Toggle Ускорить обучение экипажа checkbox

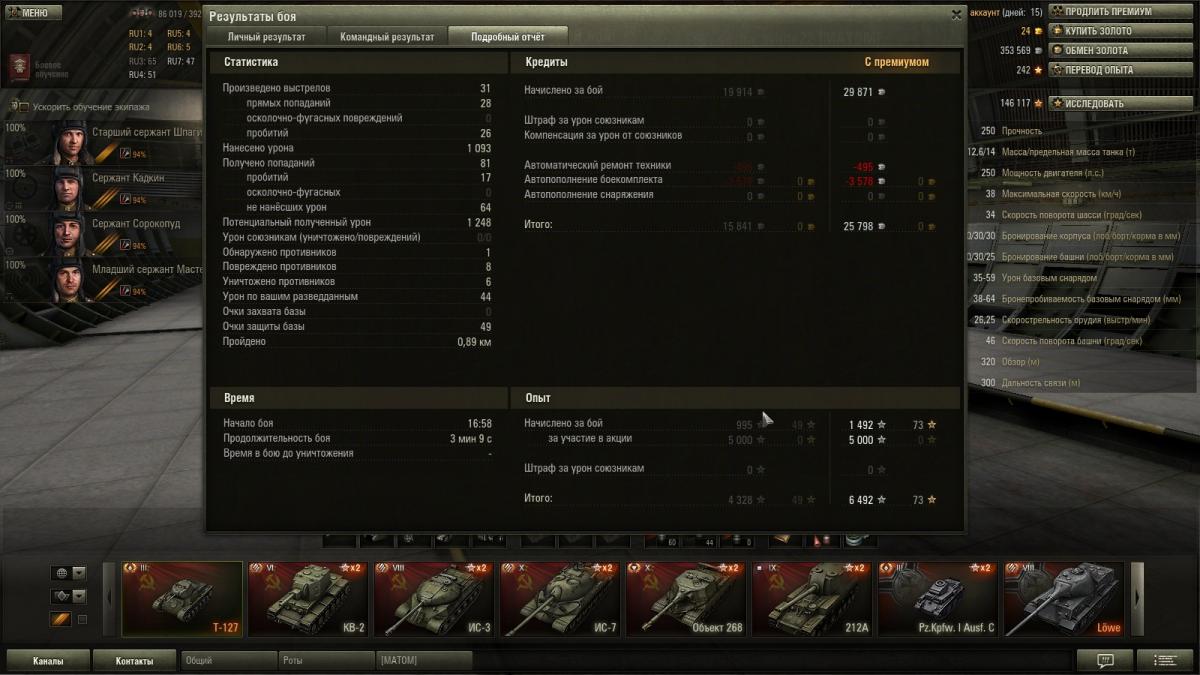pyautogui.click(x=23, y=106)
